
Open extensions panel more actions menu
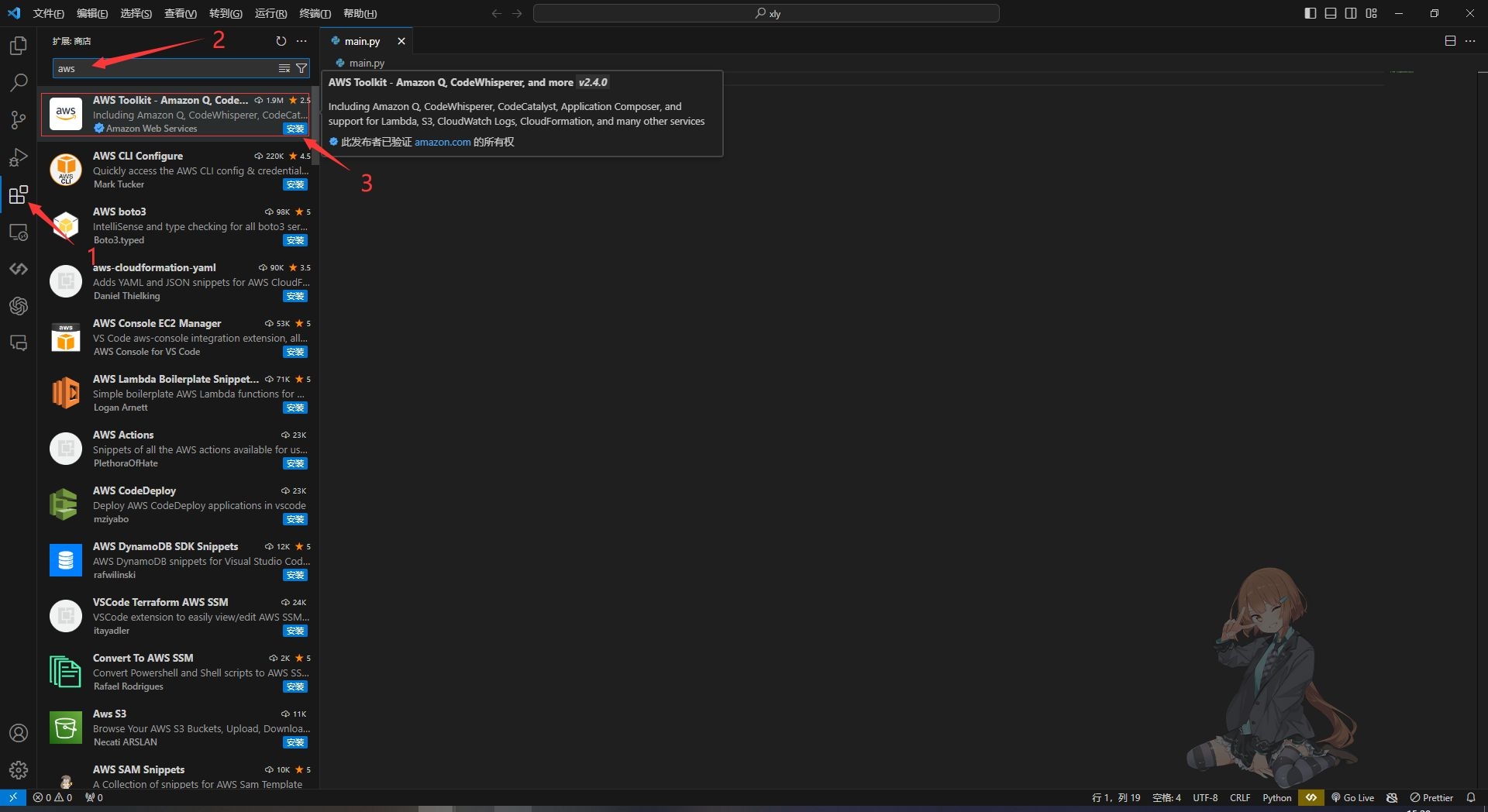(301, 41)
